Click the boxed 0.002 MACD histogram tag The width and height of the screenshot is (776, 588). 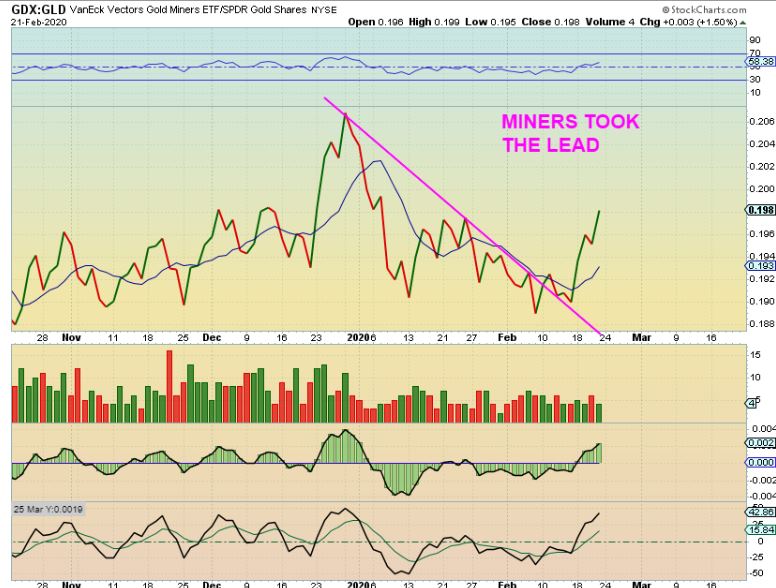tap(761, 442)
